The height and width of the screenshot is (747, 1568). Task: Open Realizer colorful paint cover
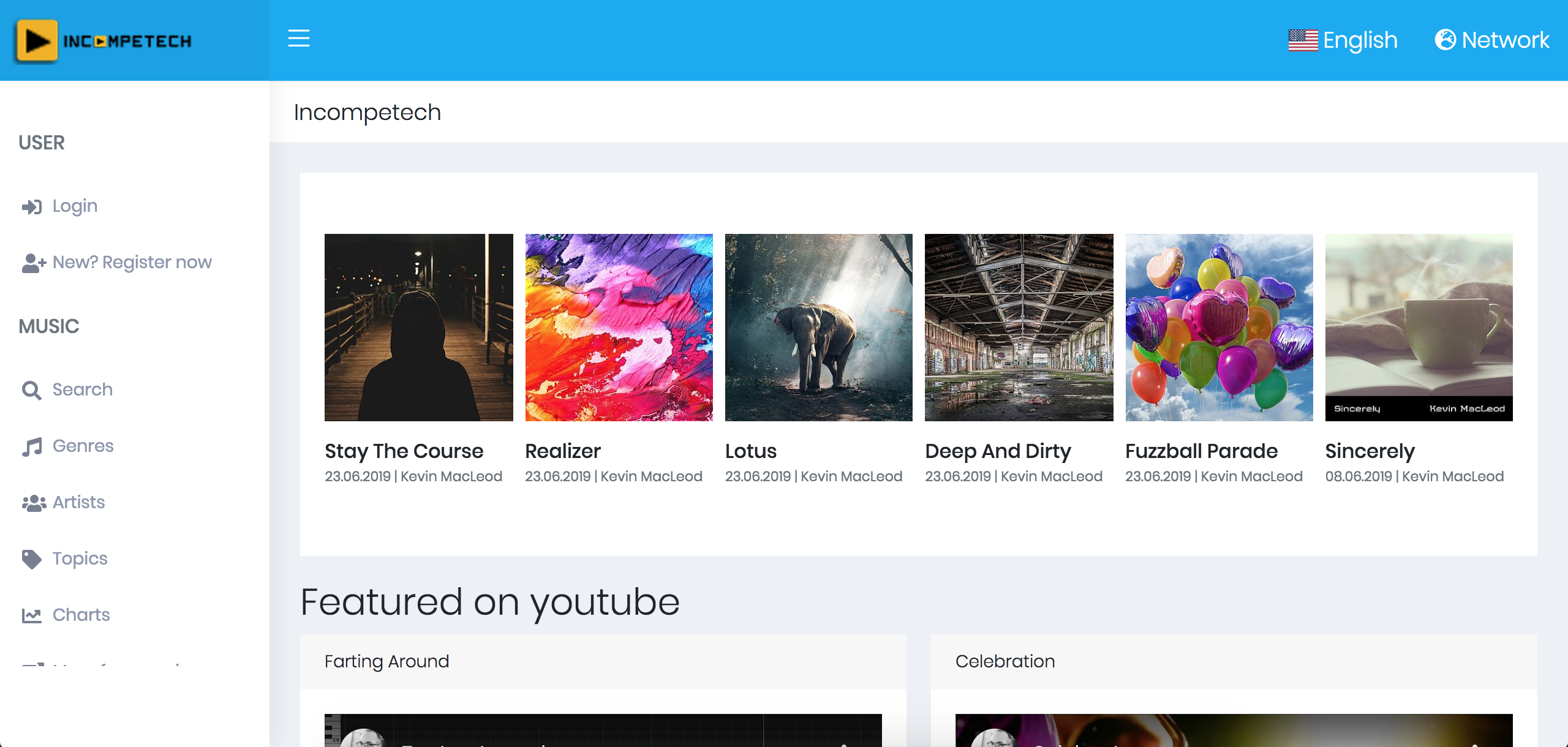pos(619,328)
